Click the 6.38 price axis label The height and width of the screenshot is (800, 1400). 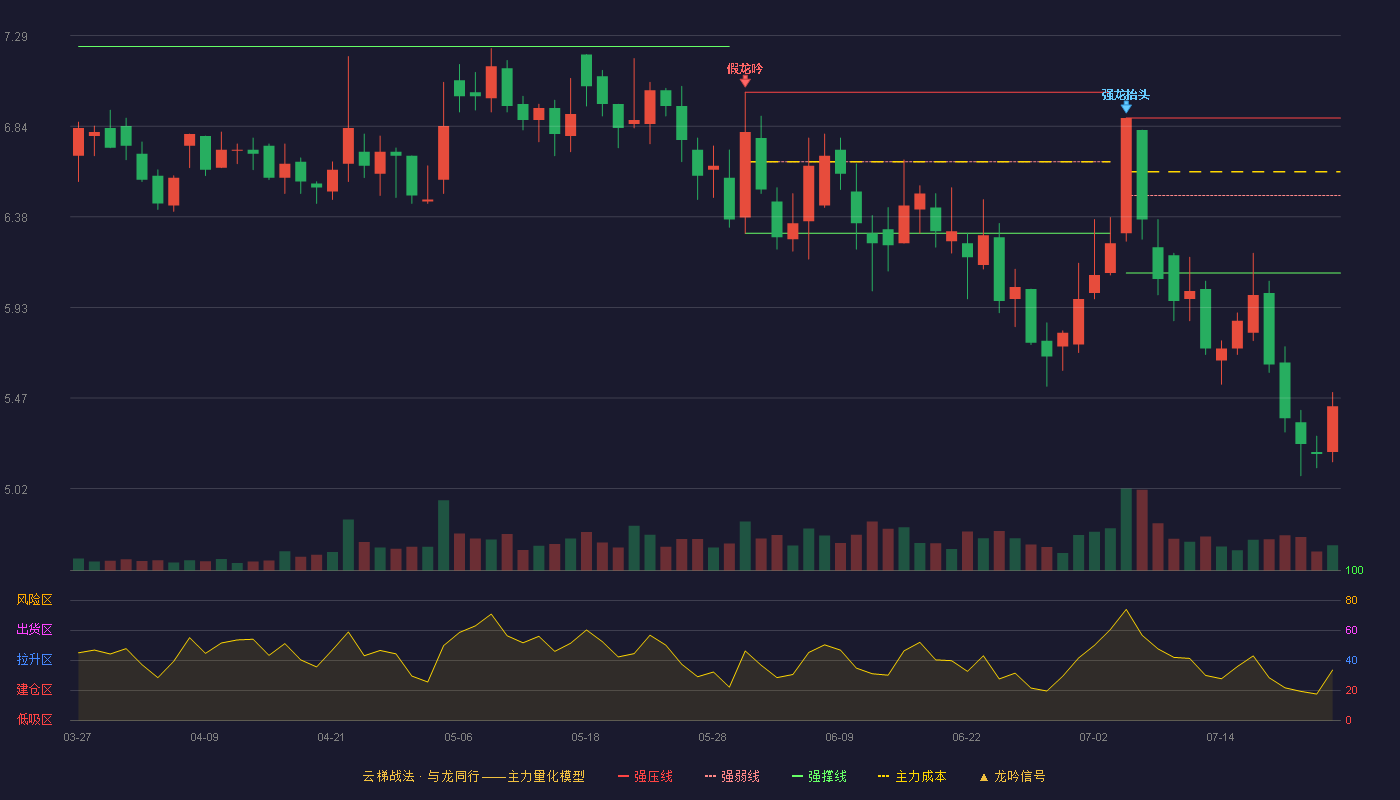tap(16, 218)
